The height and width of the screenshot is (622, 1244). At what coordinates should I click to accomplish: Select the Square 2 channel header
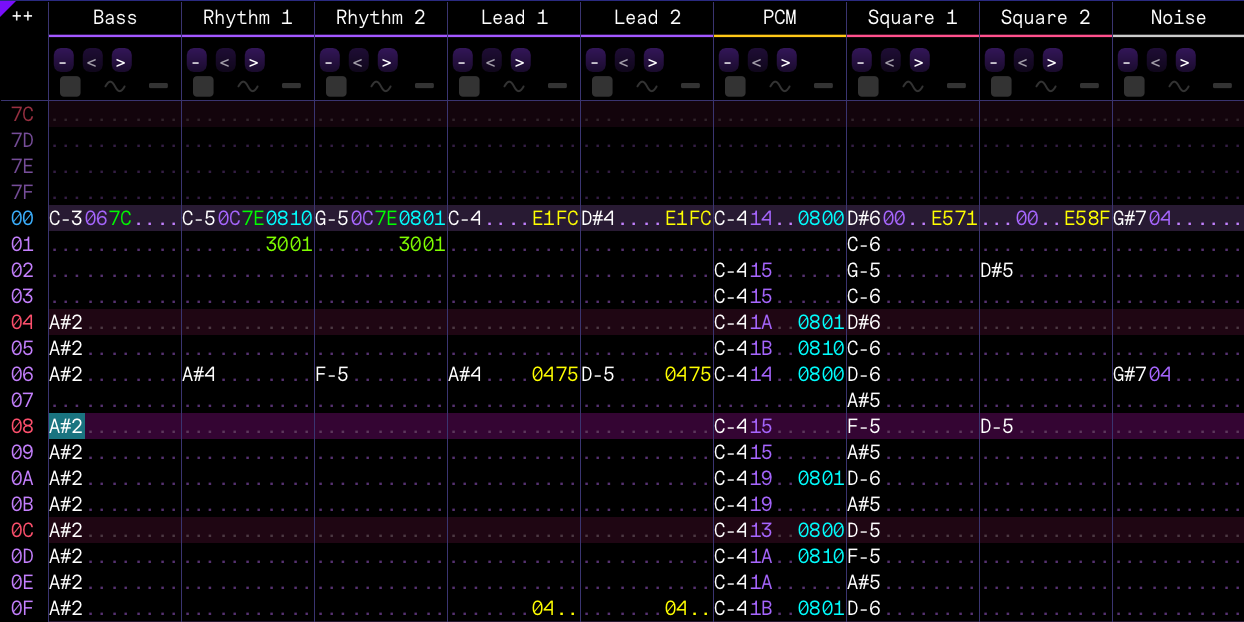pos(1045,17)
